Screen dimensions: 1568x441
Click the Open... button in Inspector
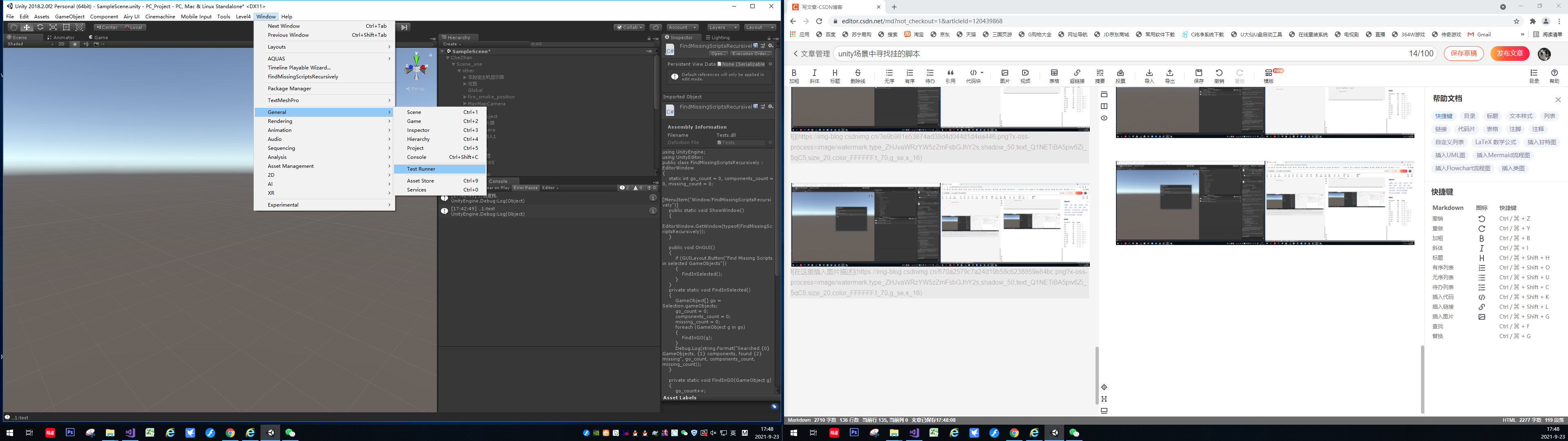coord(718,53)
